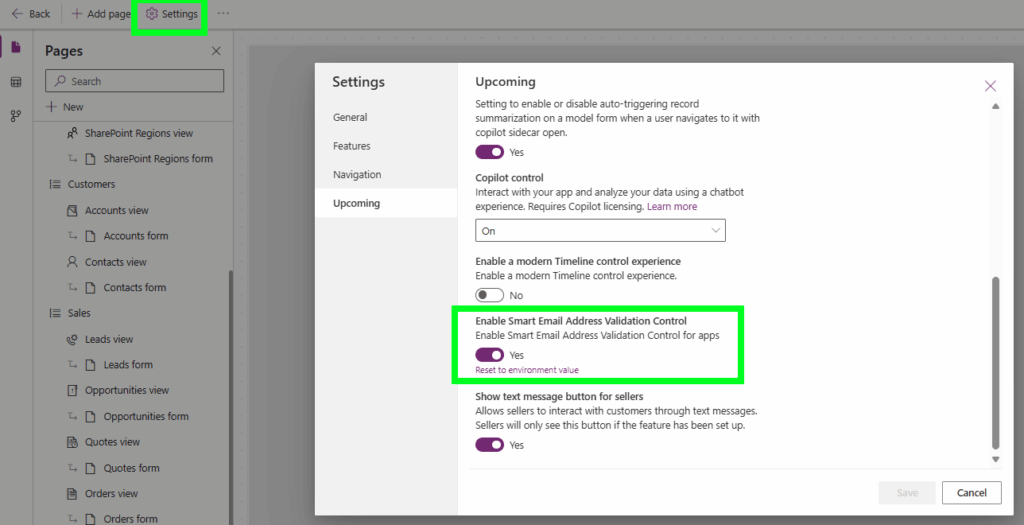The width and height of the screenshot is (1024, 525).
Task: Switch to the General settings tab
Action: click(x=350, y=117)
